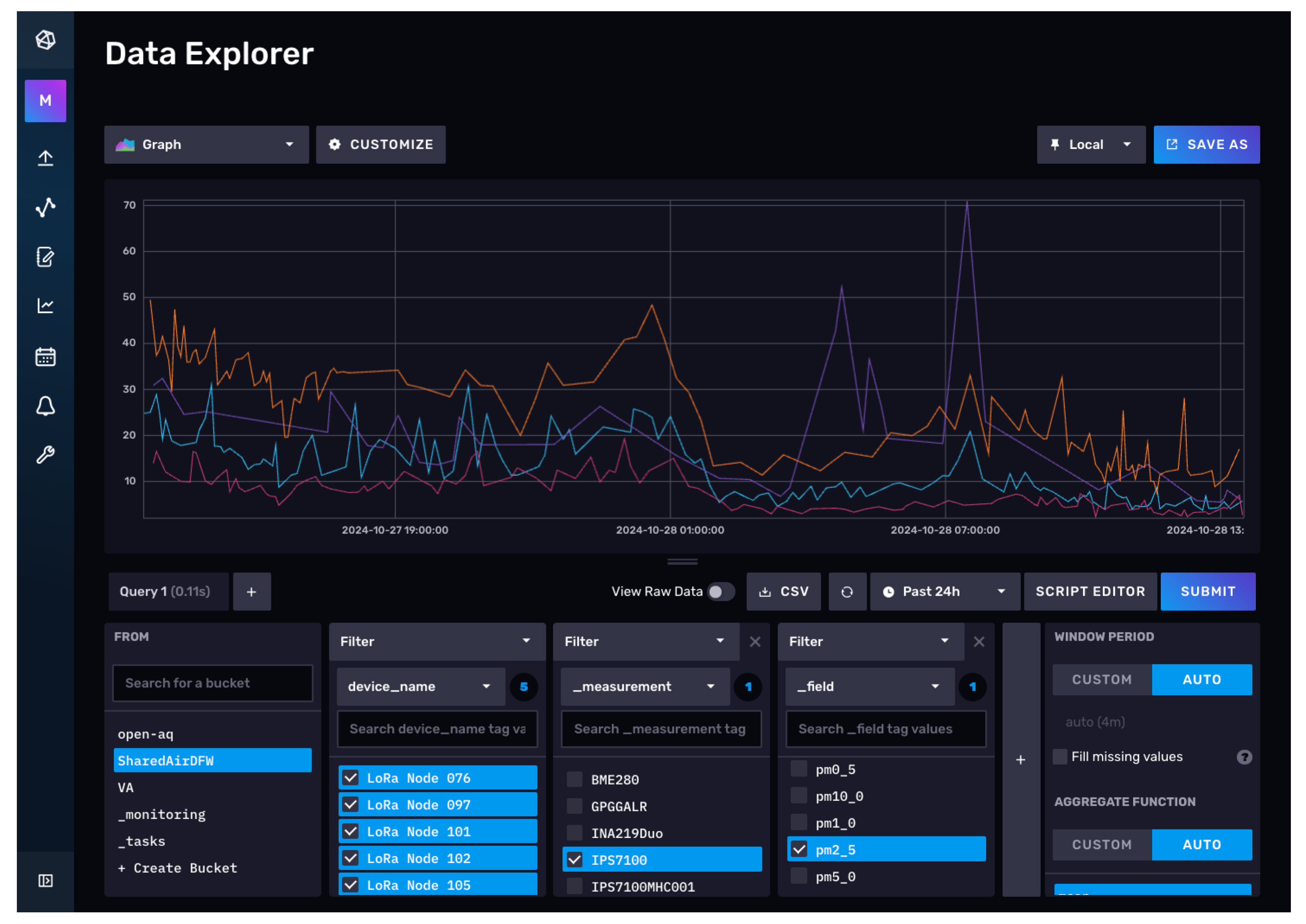Open Alerts bell icon in sidebar
The width and height of the screenshot is (1306, 924).
pyautogui.click(x=45, y=406)
